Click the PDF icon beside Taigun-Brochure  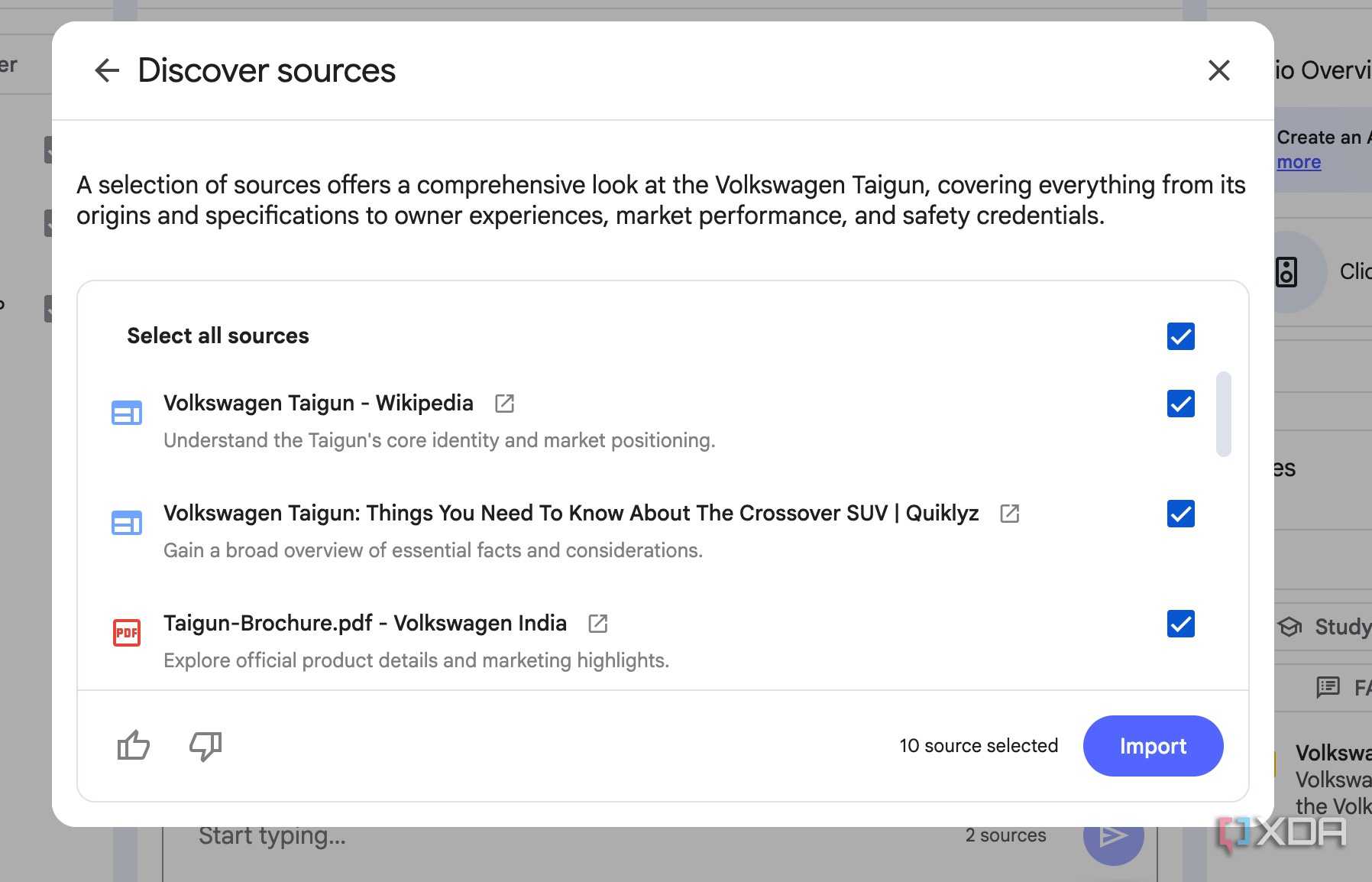pos(127,633)
